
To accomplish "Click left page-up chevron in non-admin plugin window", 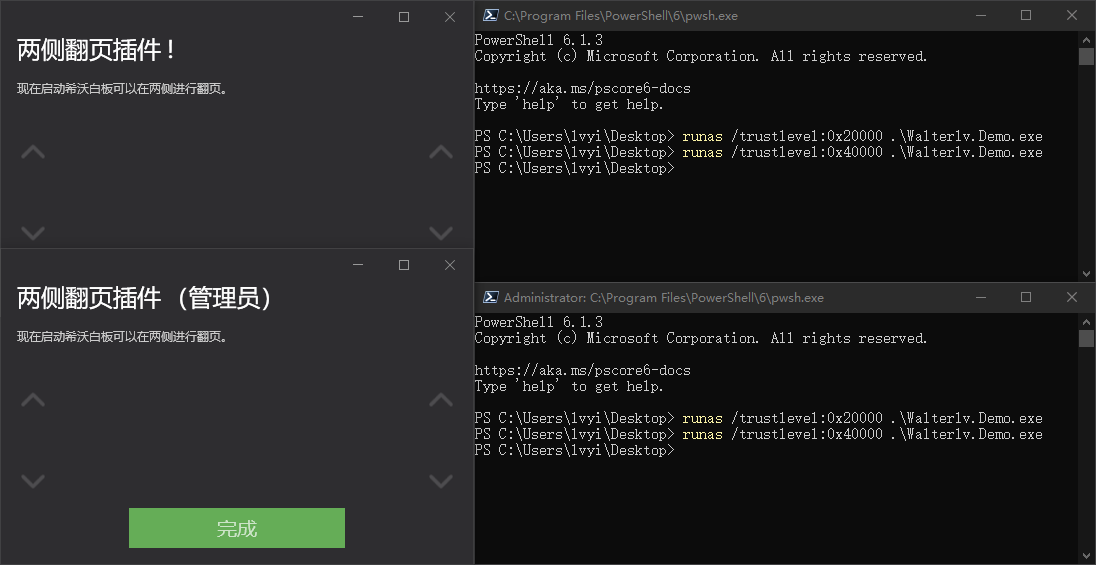I will pyautogui.click(x=33, y=152).
